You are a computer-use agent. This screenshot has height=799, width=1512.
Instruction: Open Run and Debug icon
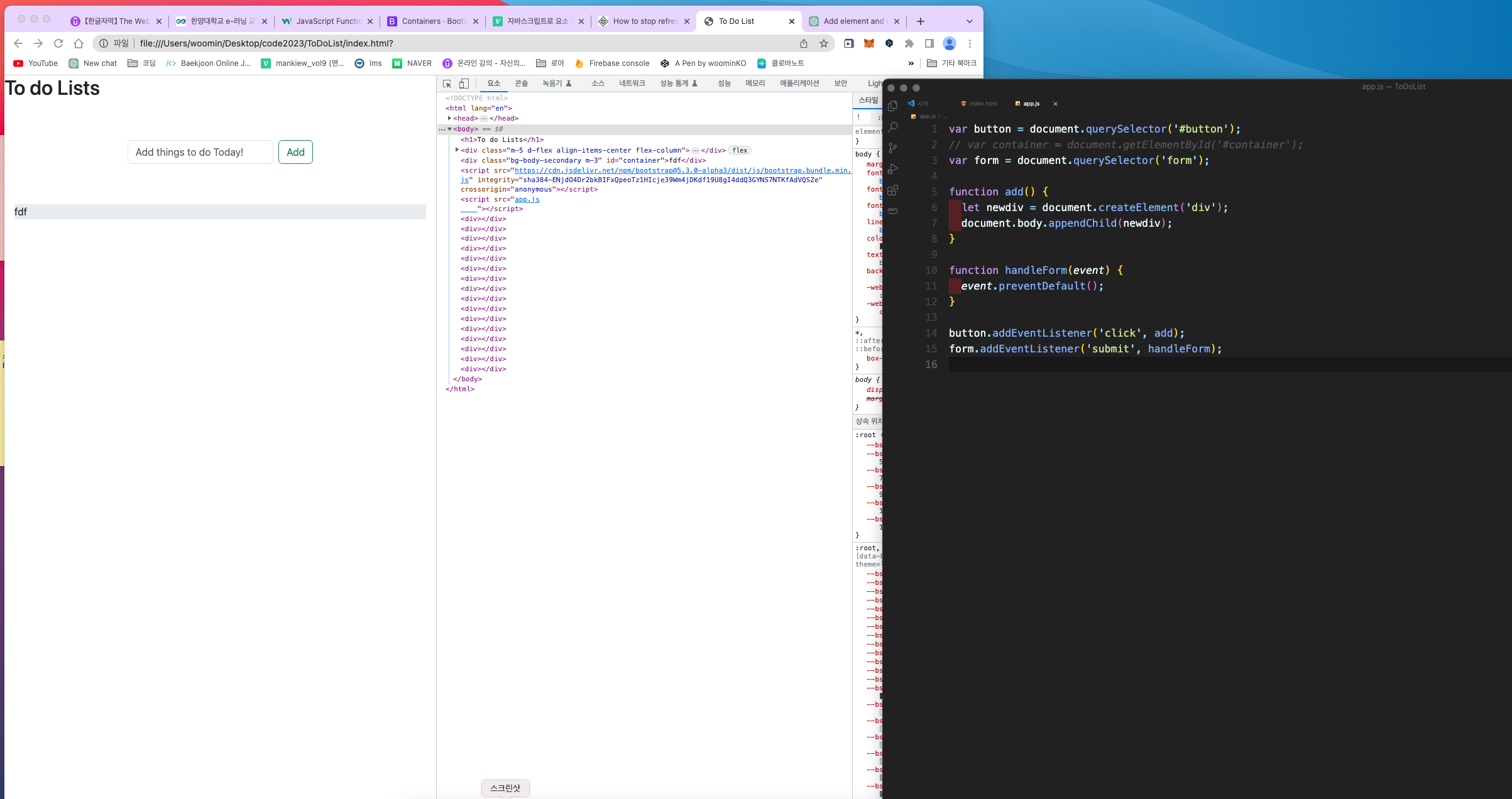892,169
